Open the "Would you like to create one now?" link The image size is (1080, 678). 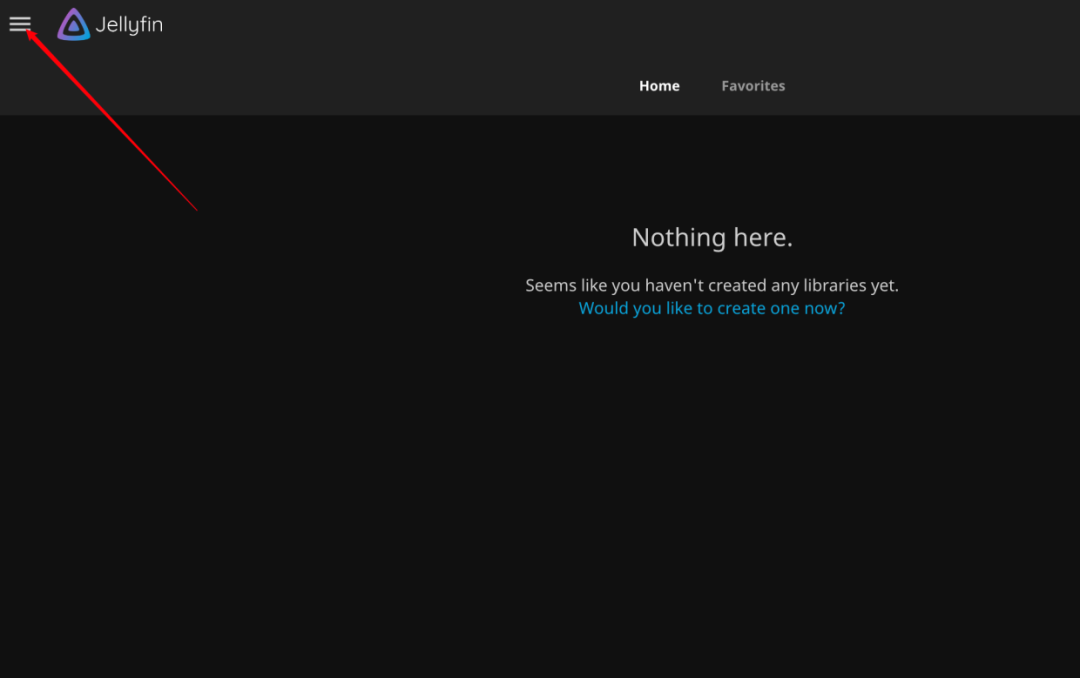712,308
